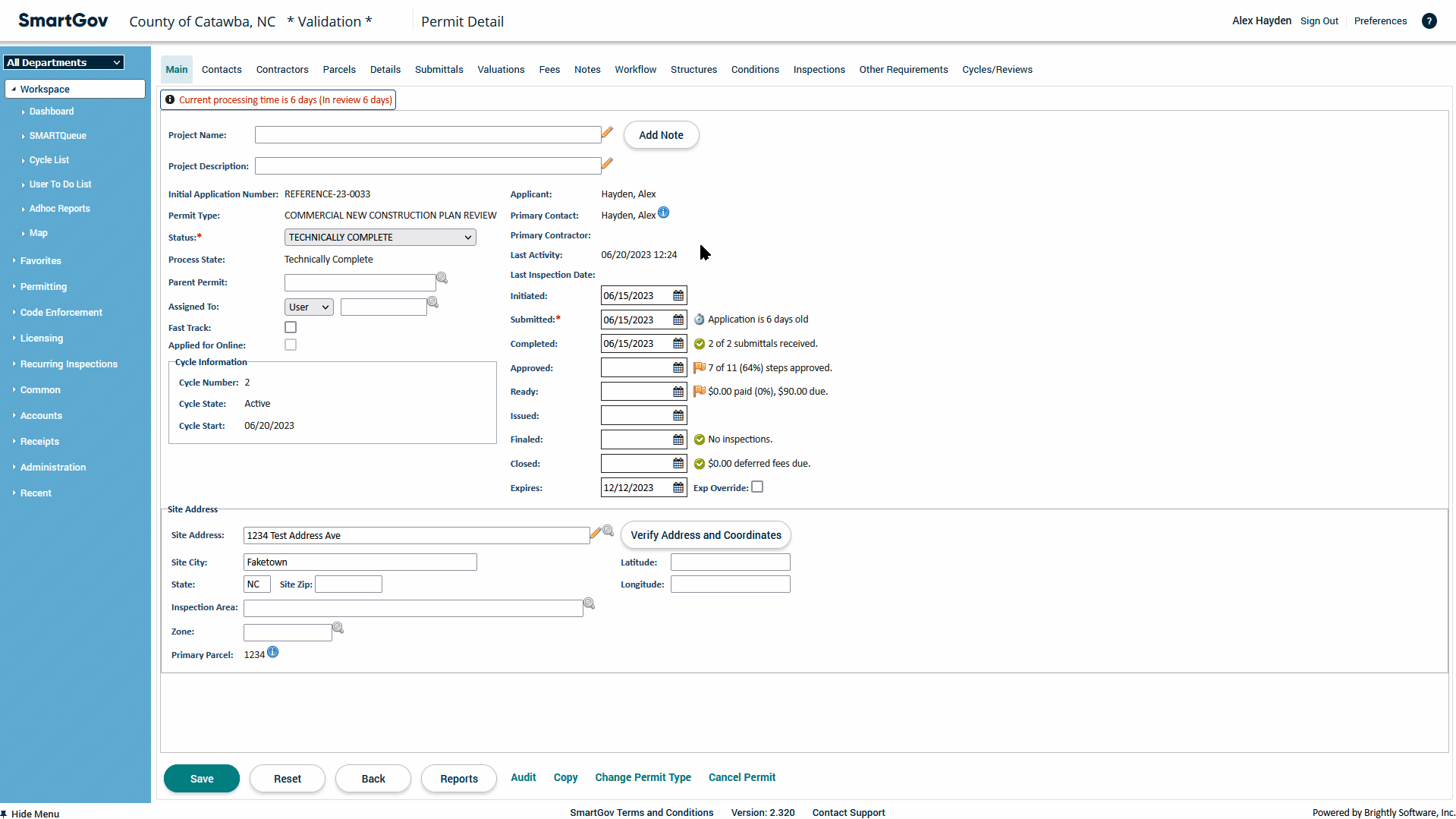Click the pencil icon beside Project Name
Screen dimensions: 1456x819
pos(607,133)
